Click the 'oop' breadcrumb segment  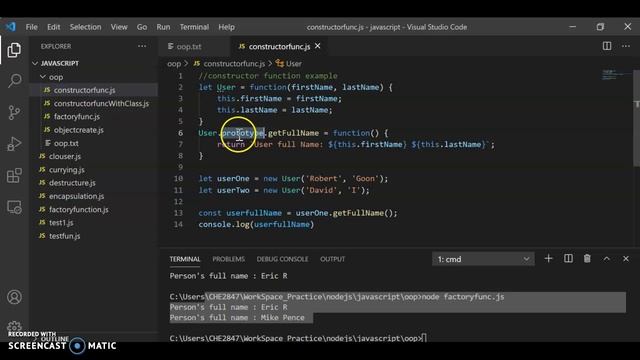coord(174,64)
